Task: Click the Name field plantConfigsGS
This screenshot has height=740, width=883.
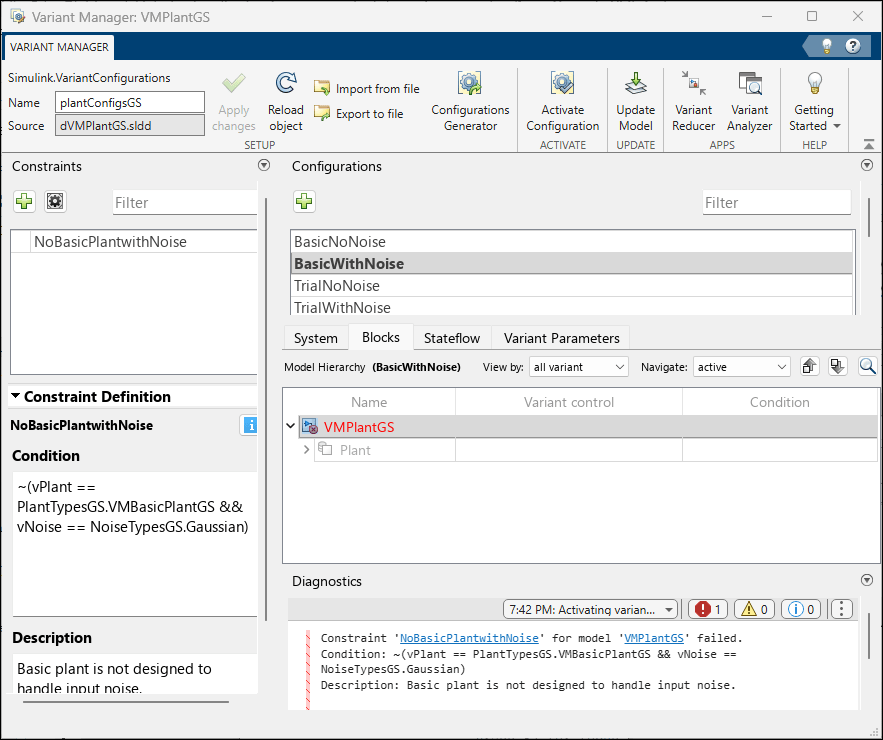Action: pos(130,102)
